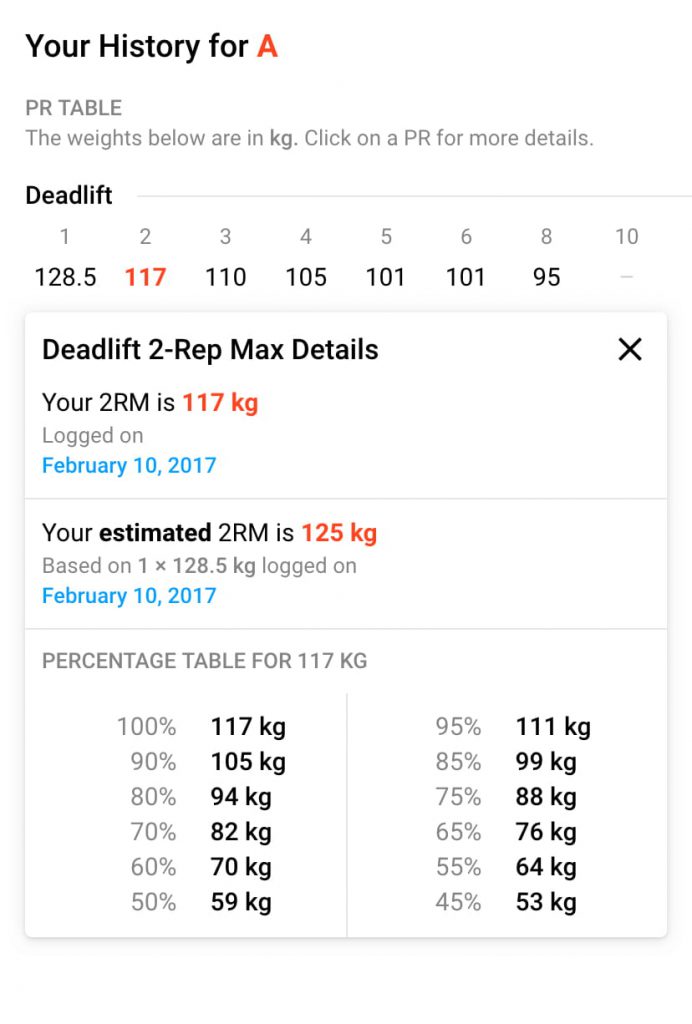The width and height of the screenshot is (692, 1024).
Task: Close the Deadlift 2-Rep Max Details dialog
Action: (630, 349)
